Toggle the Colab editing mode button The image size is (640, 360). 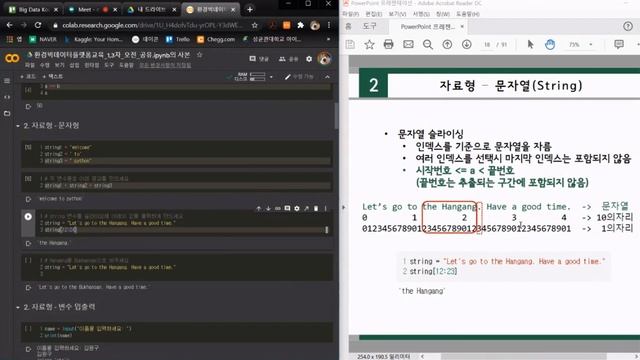pos(299,77)
